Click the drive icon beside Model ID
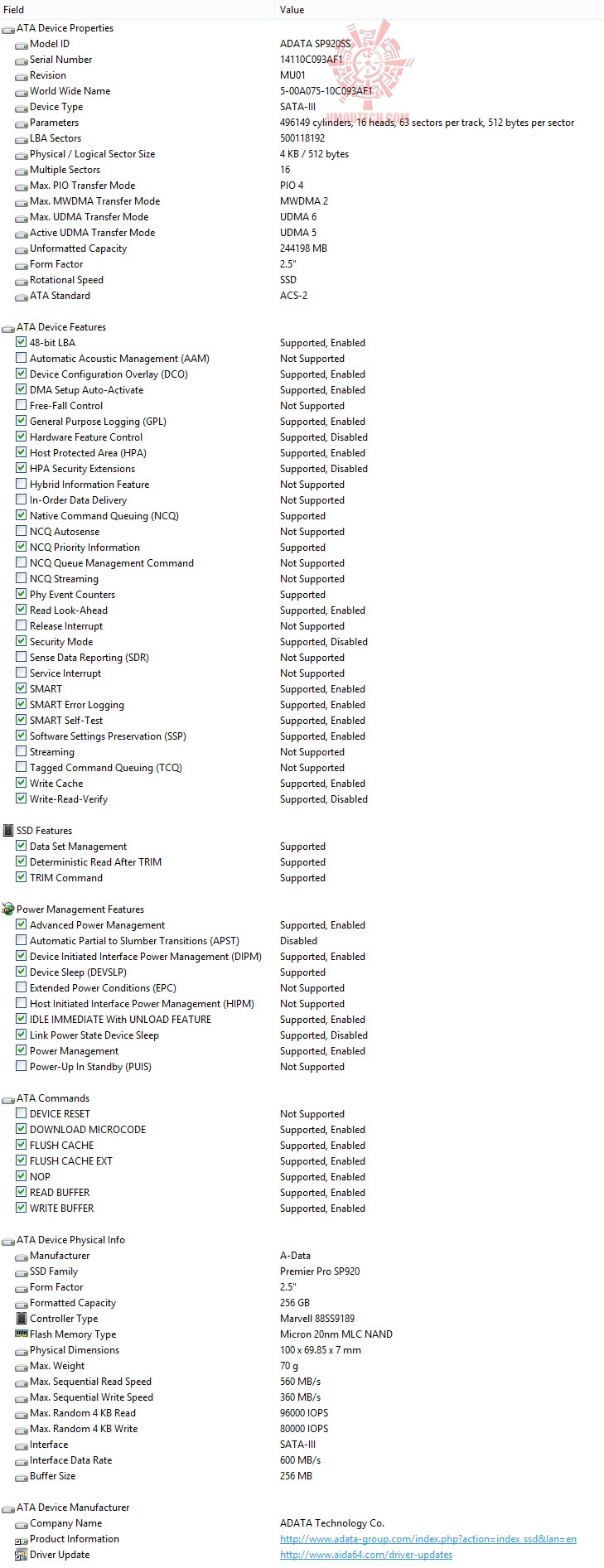604x1568 pixels. click(22, 44)
